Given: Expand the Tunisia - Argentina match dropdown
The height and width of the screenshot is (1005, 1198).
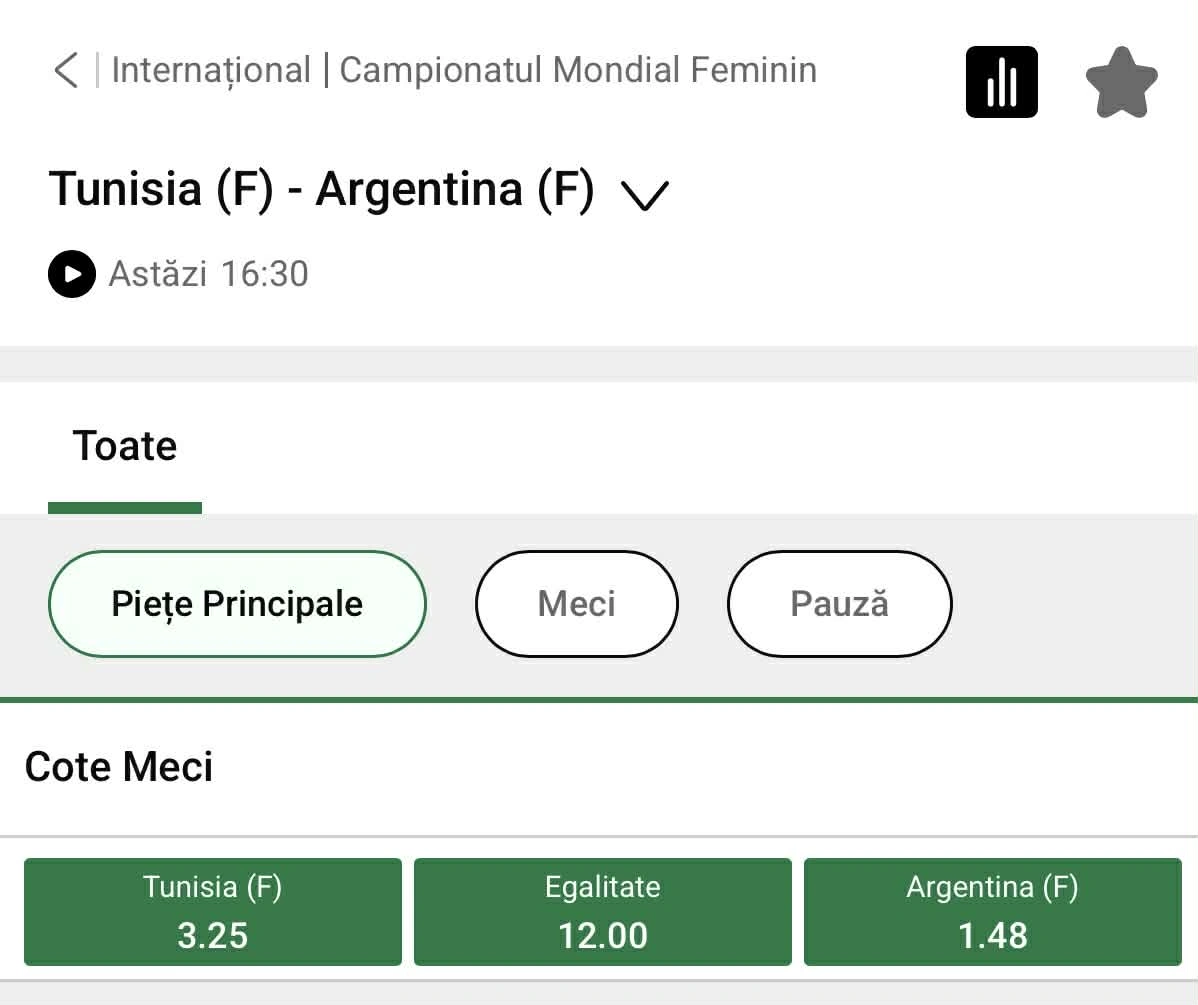Looking at the screenshot, I should (x=645, y=194).
